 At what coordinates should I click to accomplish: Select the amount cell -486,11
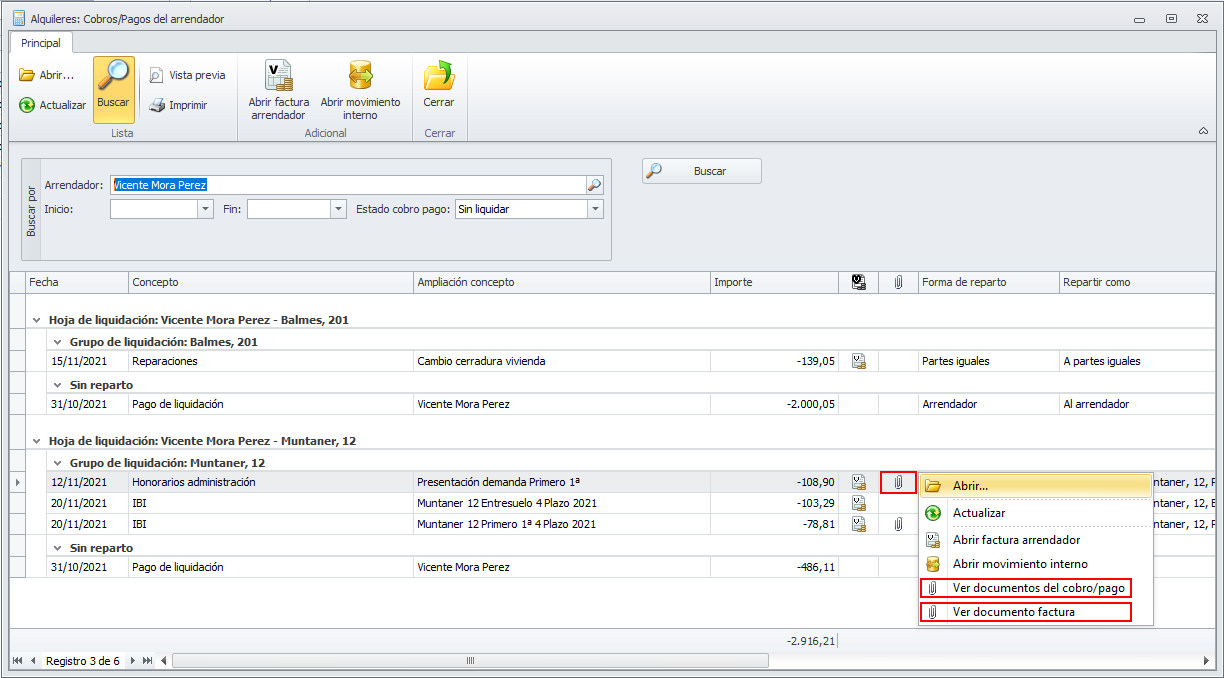(x=774, y=567)
